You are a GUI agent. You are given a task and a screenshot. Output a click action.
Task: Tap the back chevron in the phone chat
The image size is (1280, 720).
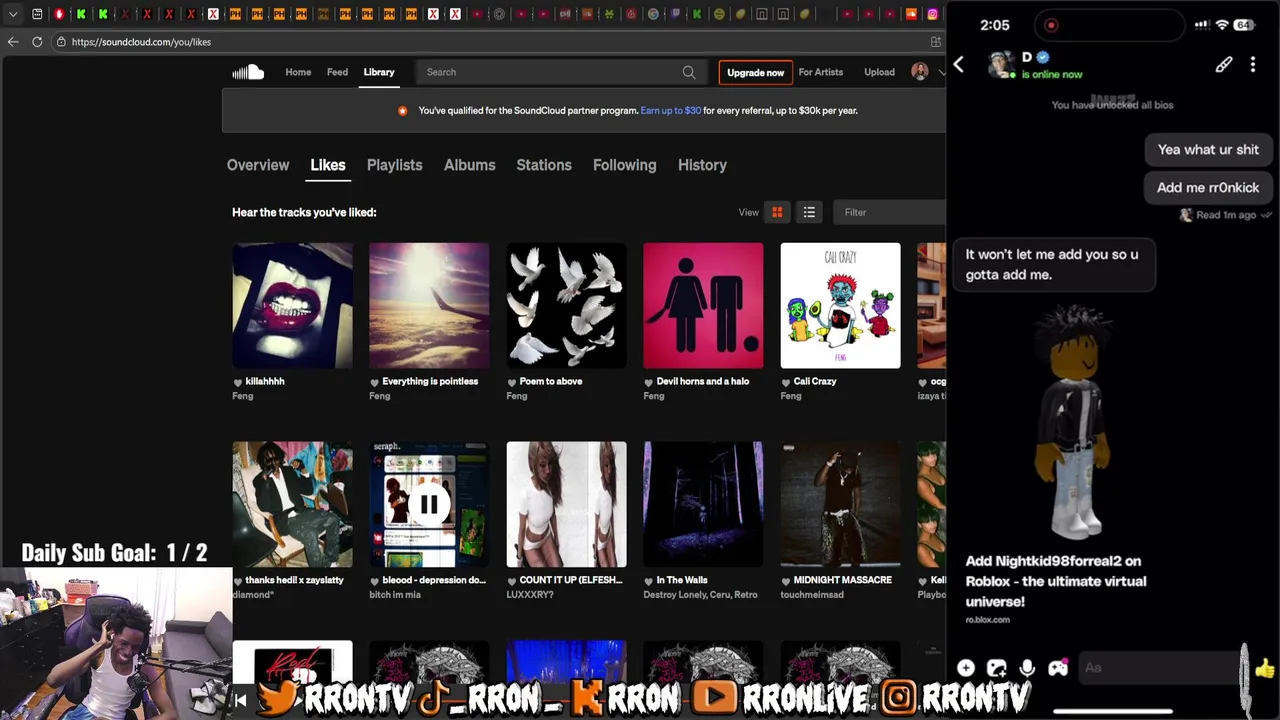pyautogui.click(x=958, y=65)
